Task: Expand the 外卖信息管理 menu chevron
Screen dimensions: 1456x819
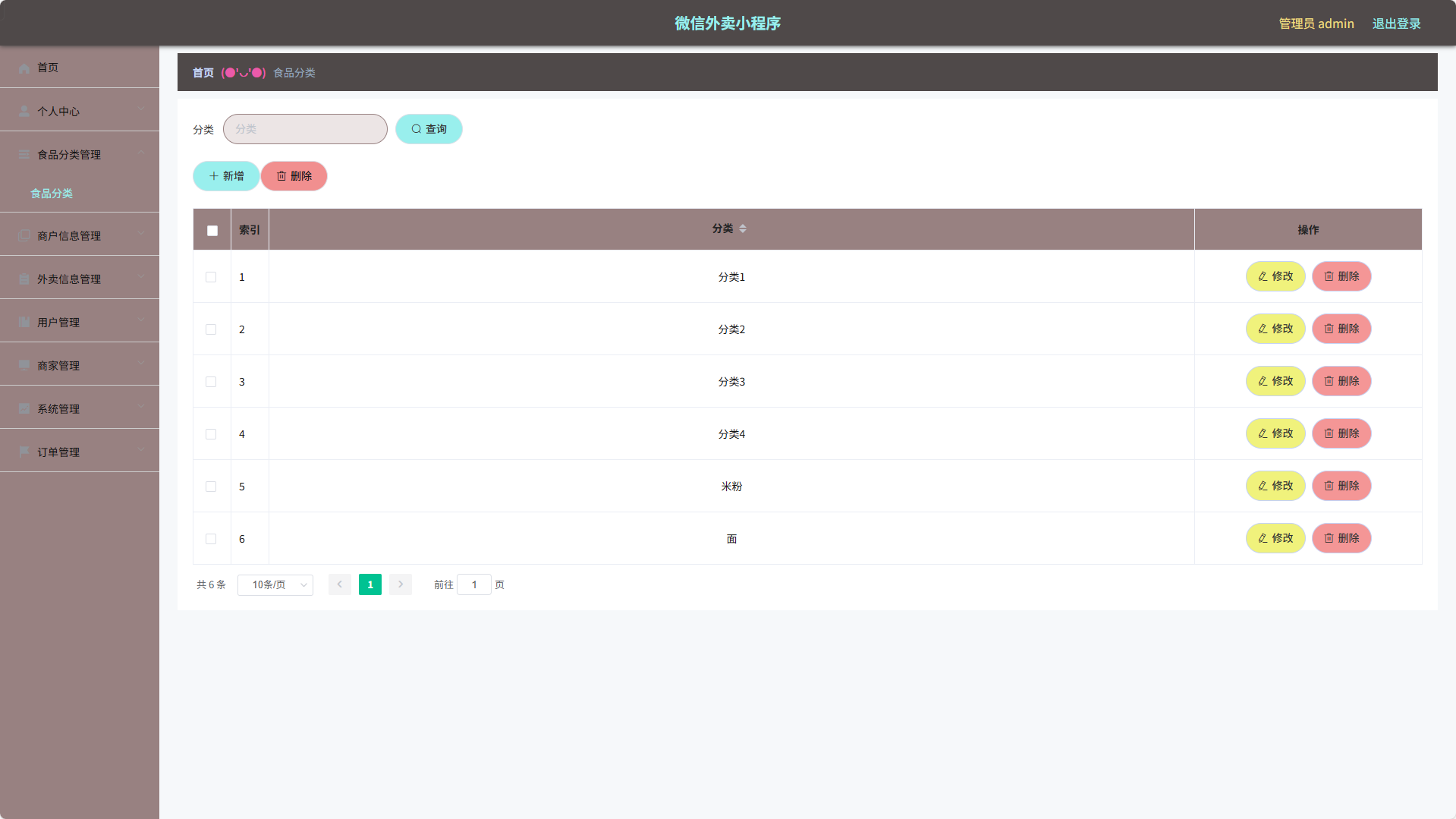Action: [141, 277]
